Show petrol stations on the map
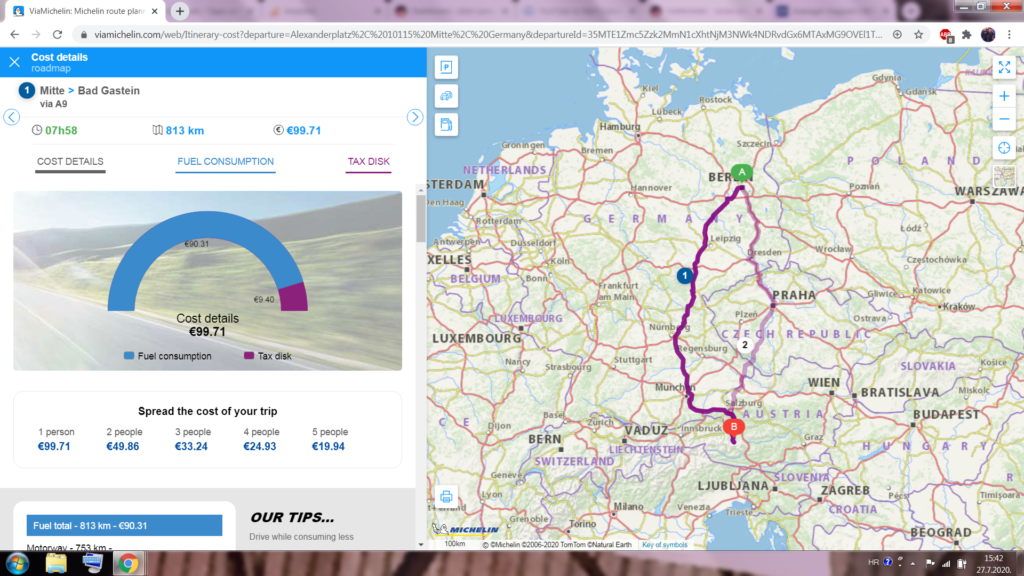The image size is (1024, 576). tap(446, 125)
